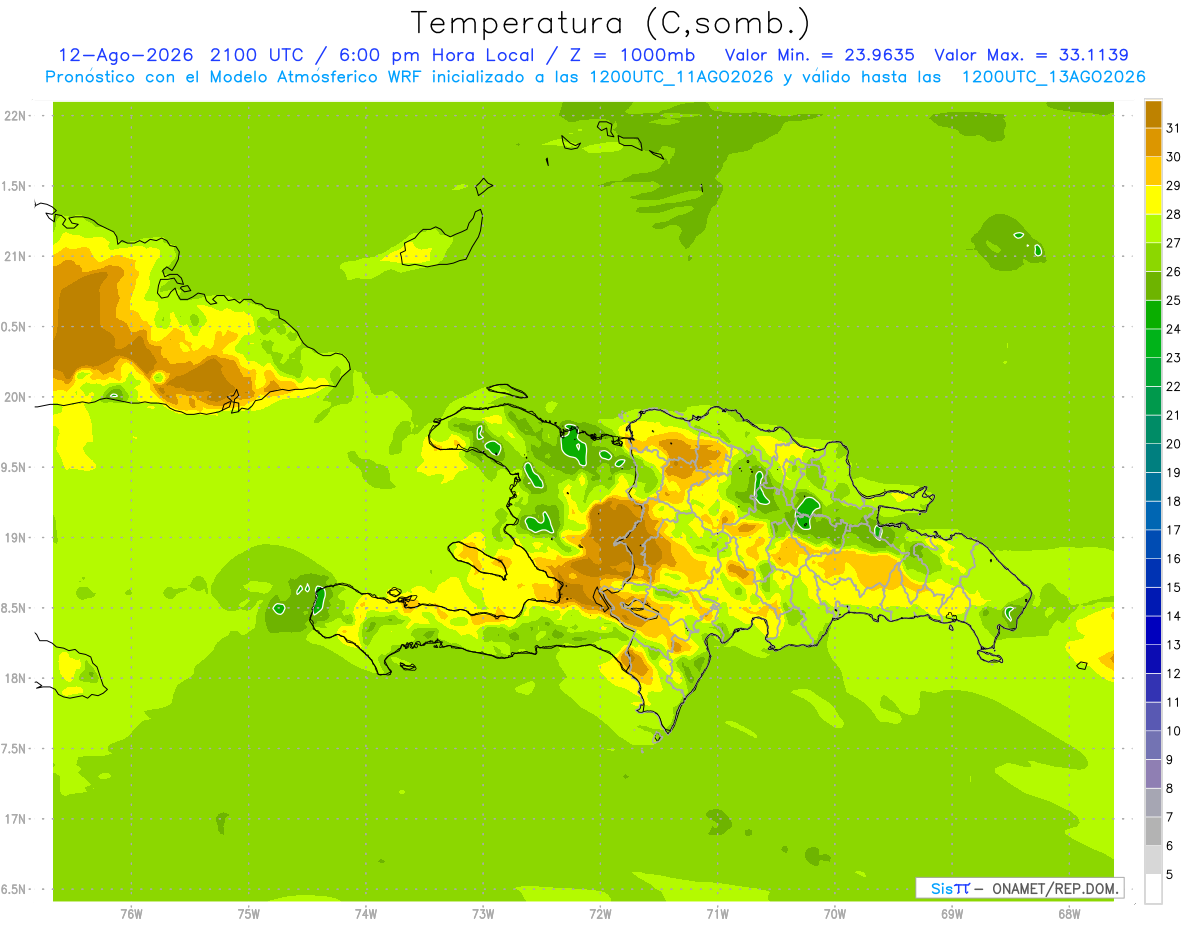This screenshot has width=1200, height=927.
Task: Pick the lime swatch between 27 and 28
Action: (x=1153, y=228)
